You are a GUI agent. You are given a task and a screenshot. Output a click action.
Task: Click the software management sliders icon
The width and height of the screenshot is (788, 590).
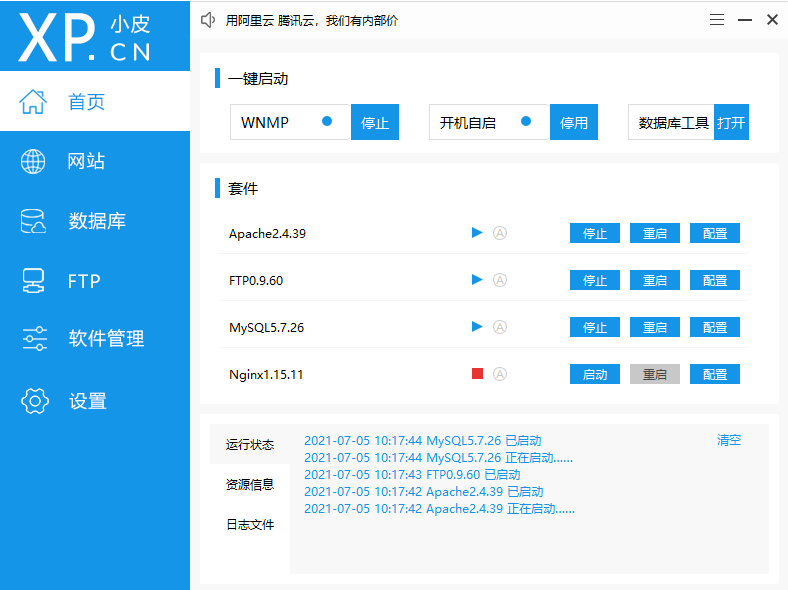[34, 339]
